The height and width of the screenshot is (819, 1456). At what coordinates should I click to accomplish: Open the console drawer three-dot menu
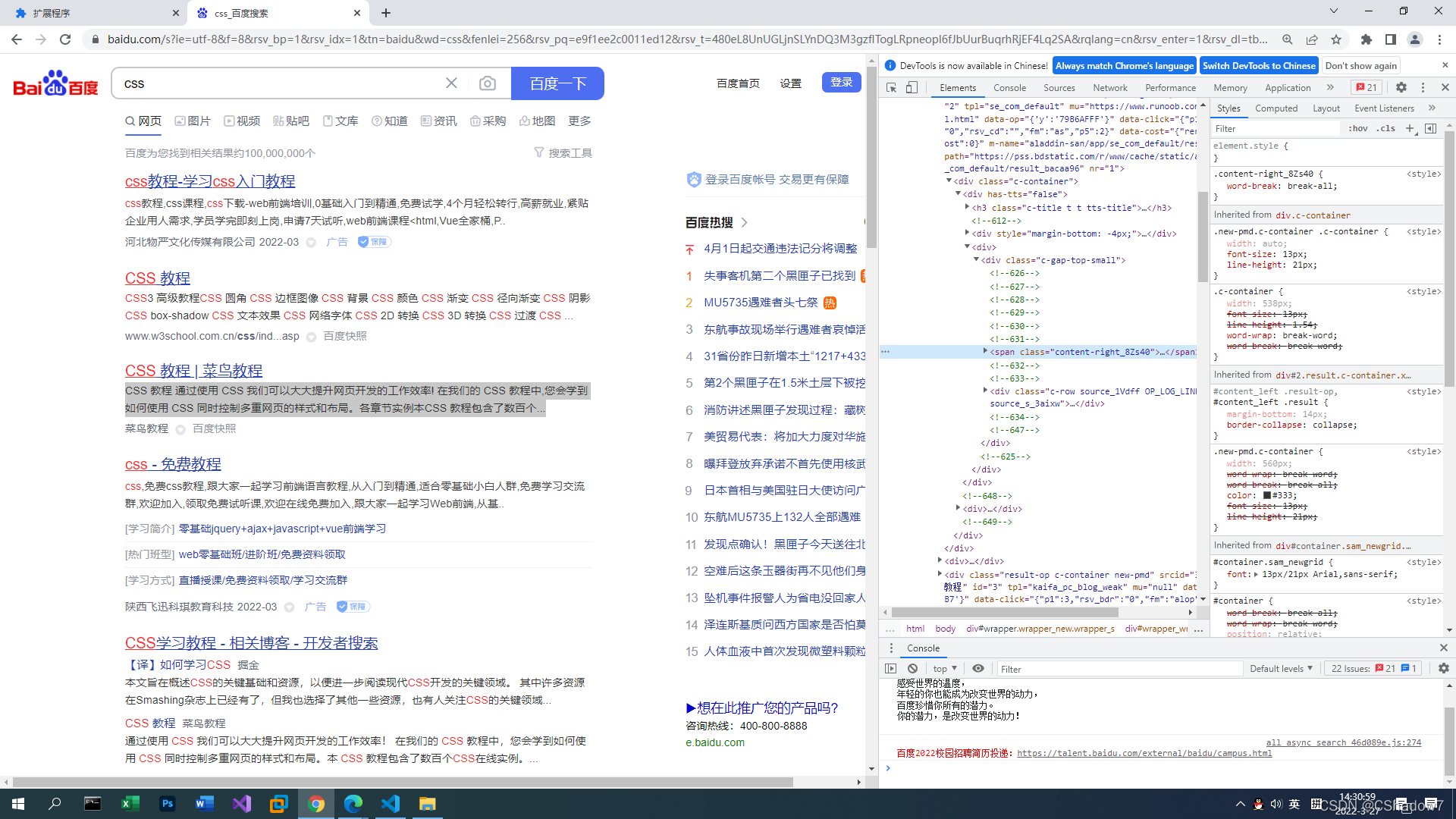[x=891, y=648]
